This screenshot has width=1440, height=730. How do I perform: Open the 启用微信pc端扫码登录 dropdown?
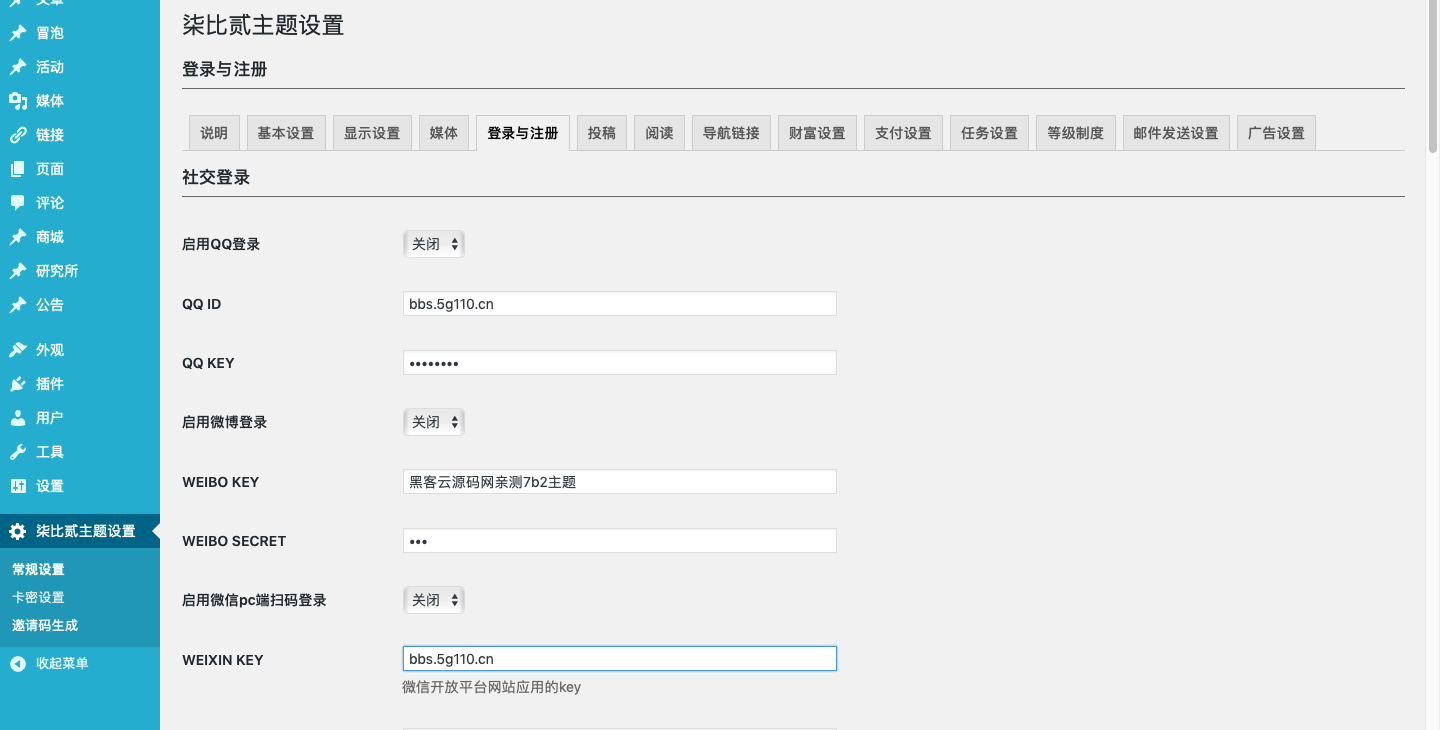[434, 600]
